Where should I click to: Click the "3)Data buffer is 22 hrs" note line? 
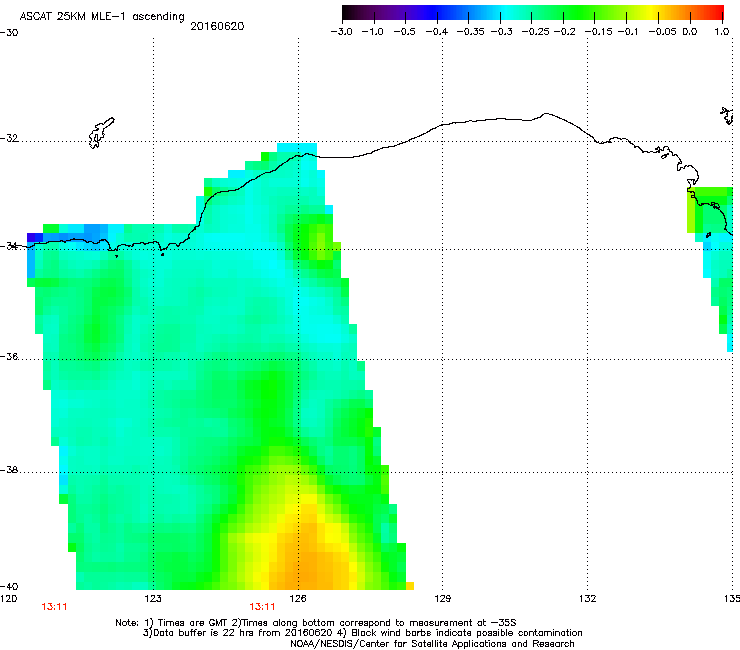tap(362, 633)
